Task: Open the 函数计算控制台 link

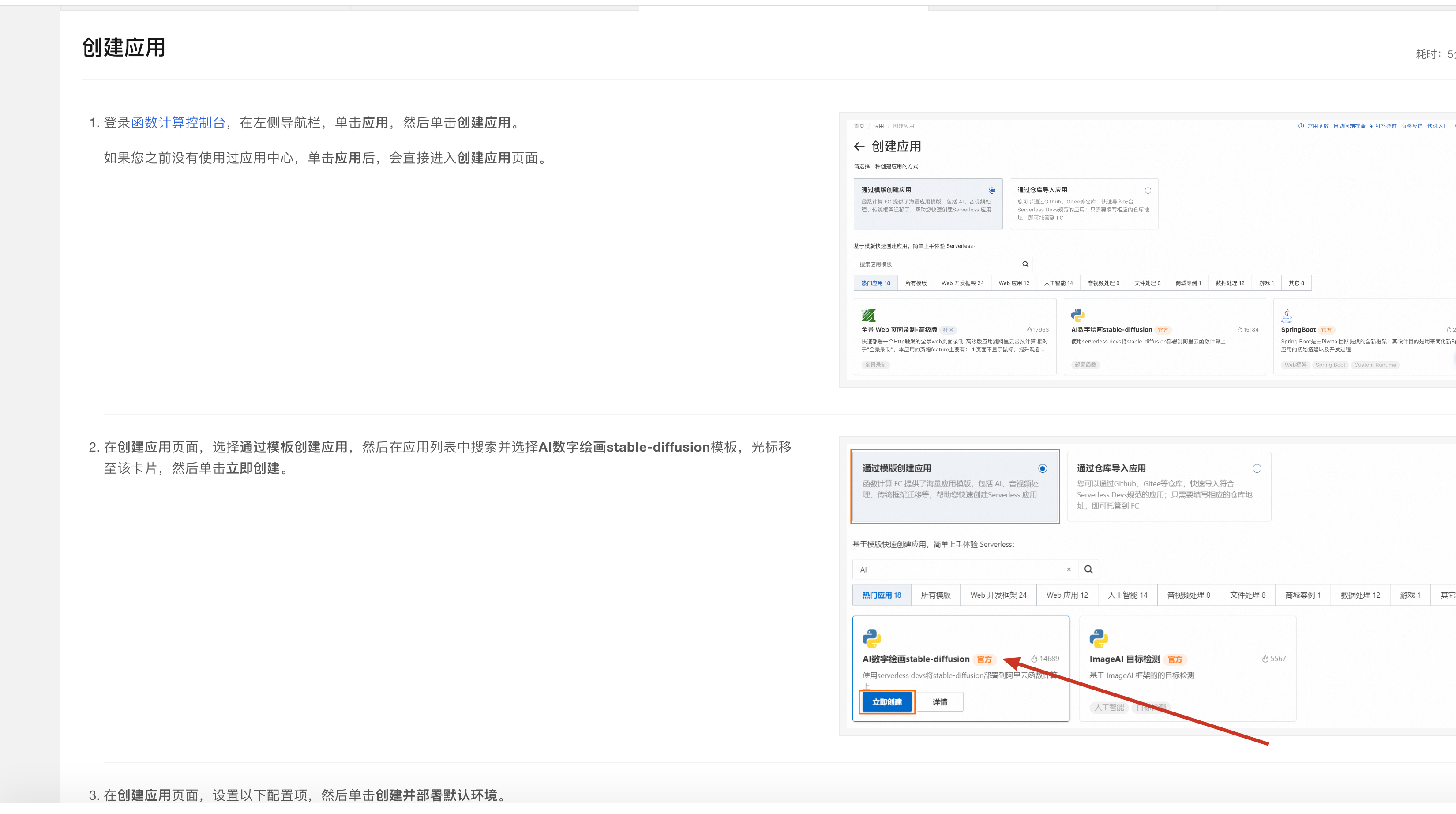Action: 177,122
